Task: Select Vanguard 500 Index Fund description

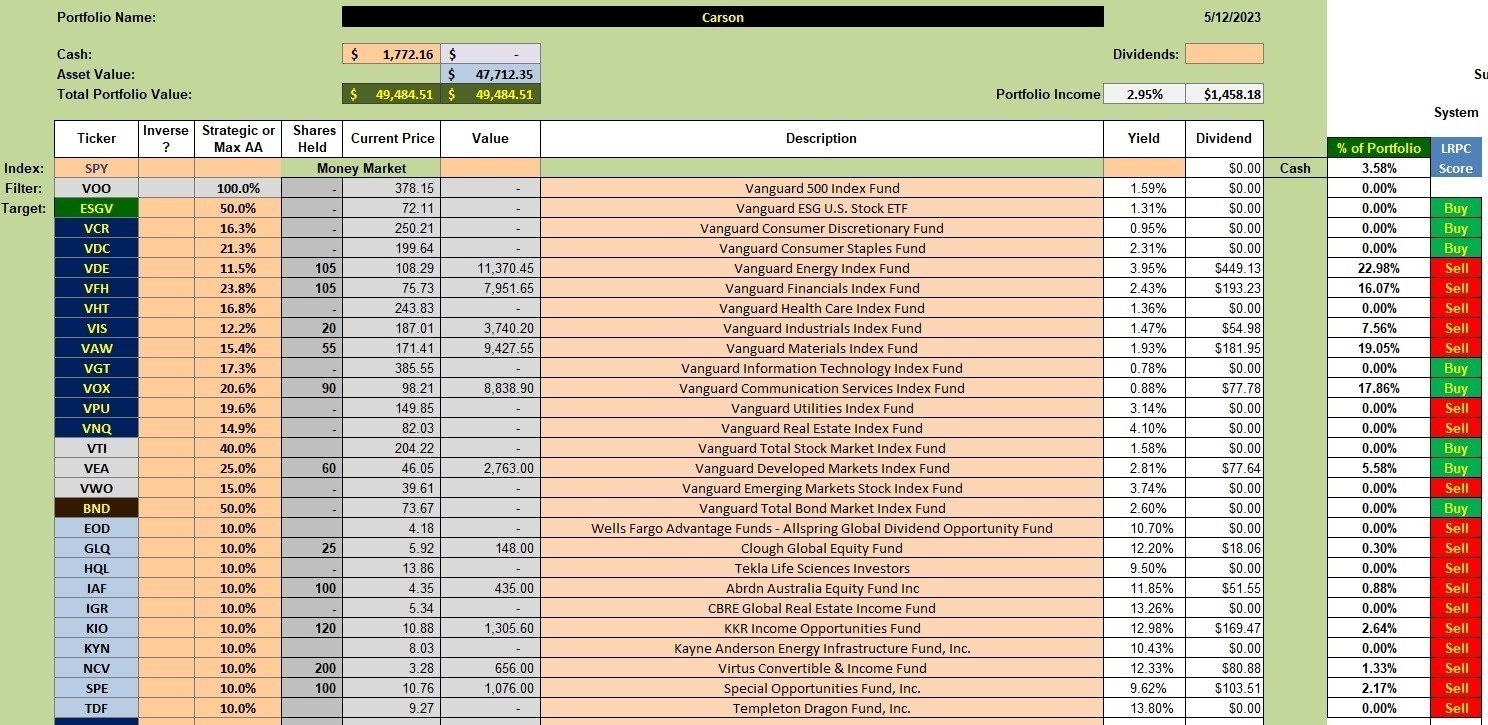Action: point(821,188)
